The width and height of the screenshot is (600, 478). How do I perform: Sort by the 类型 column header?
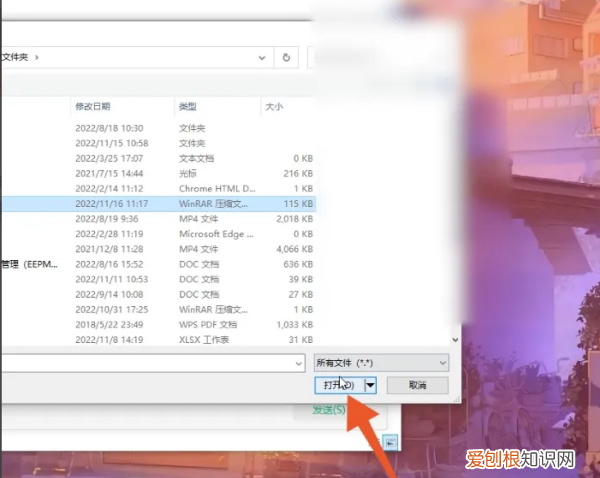coord(188,106)
